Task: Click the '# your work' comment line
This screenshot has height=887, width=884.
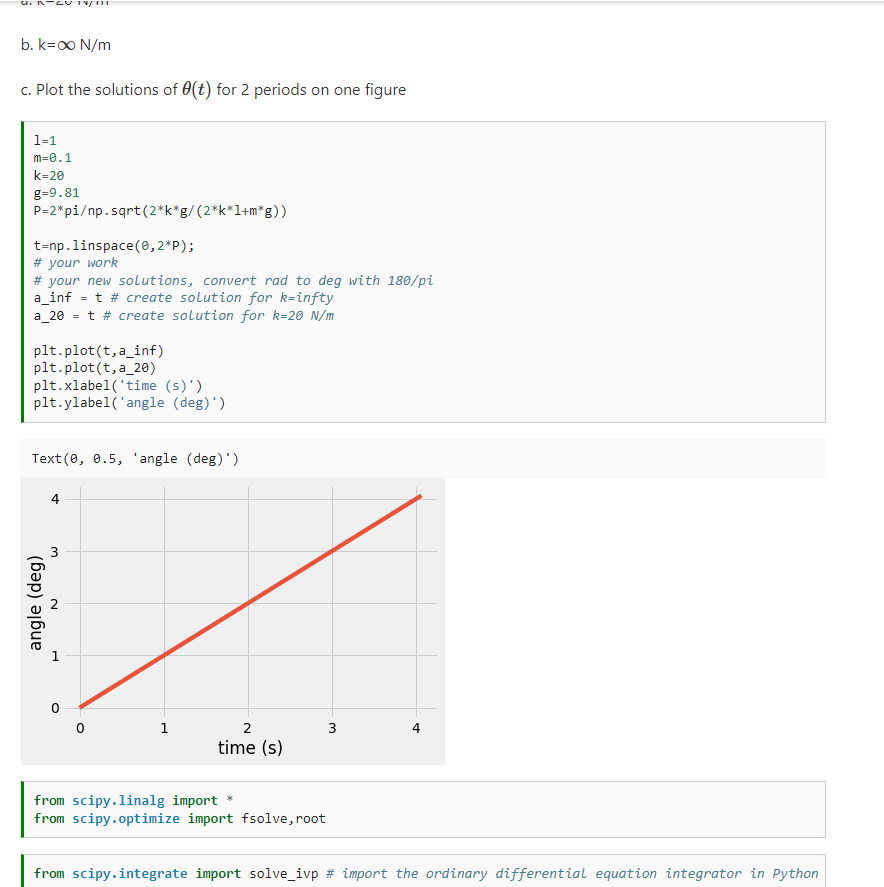Action: click(75, 263)
